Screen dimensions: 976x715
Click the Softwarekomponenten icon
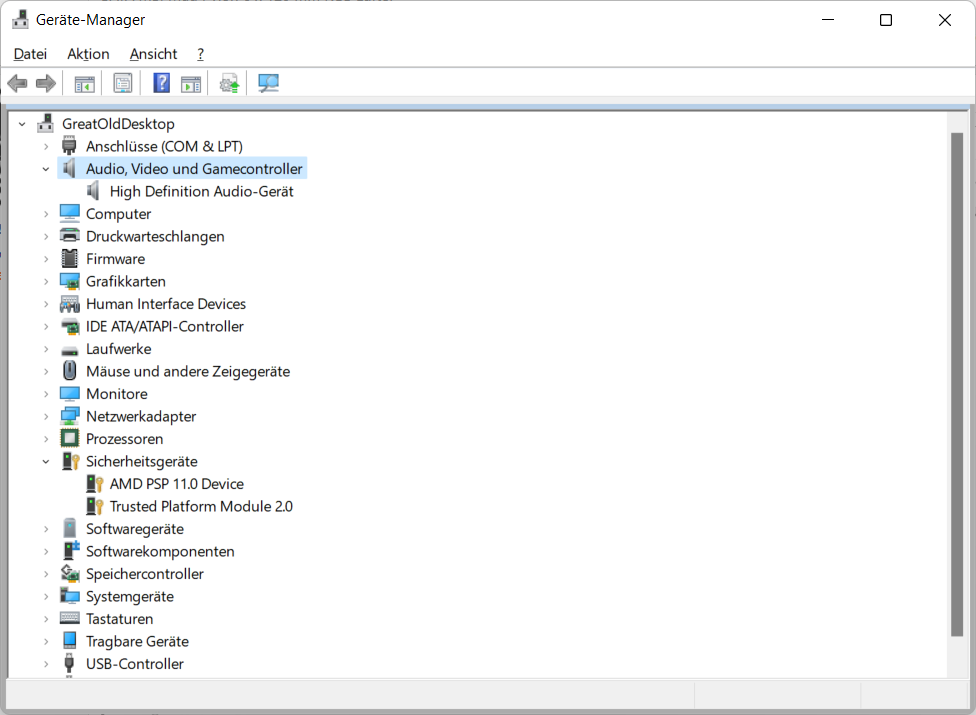(71, 550)
